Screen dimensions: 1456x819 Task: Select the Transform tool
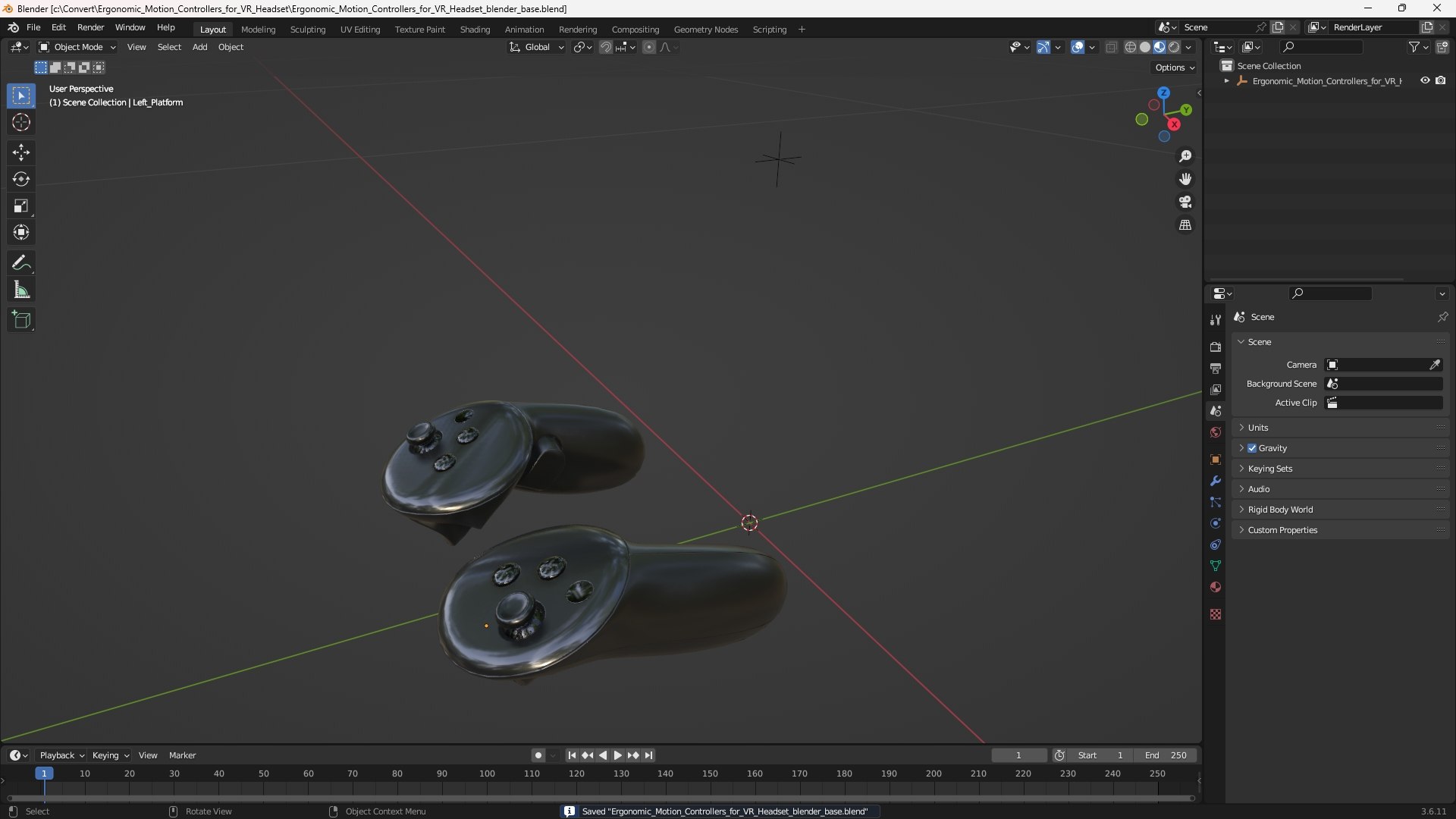click(x=21, y=232)
